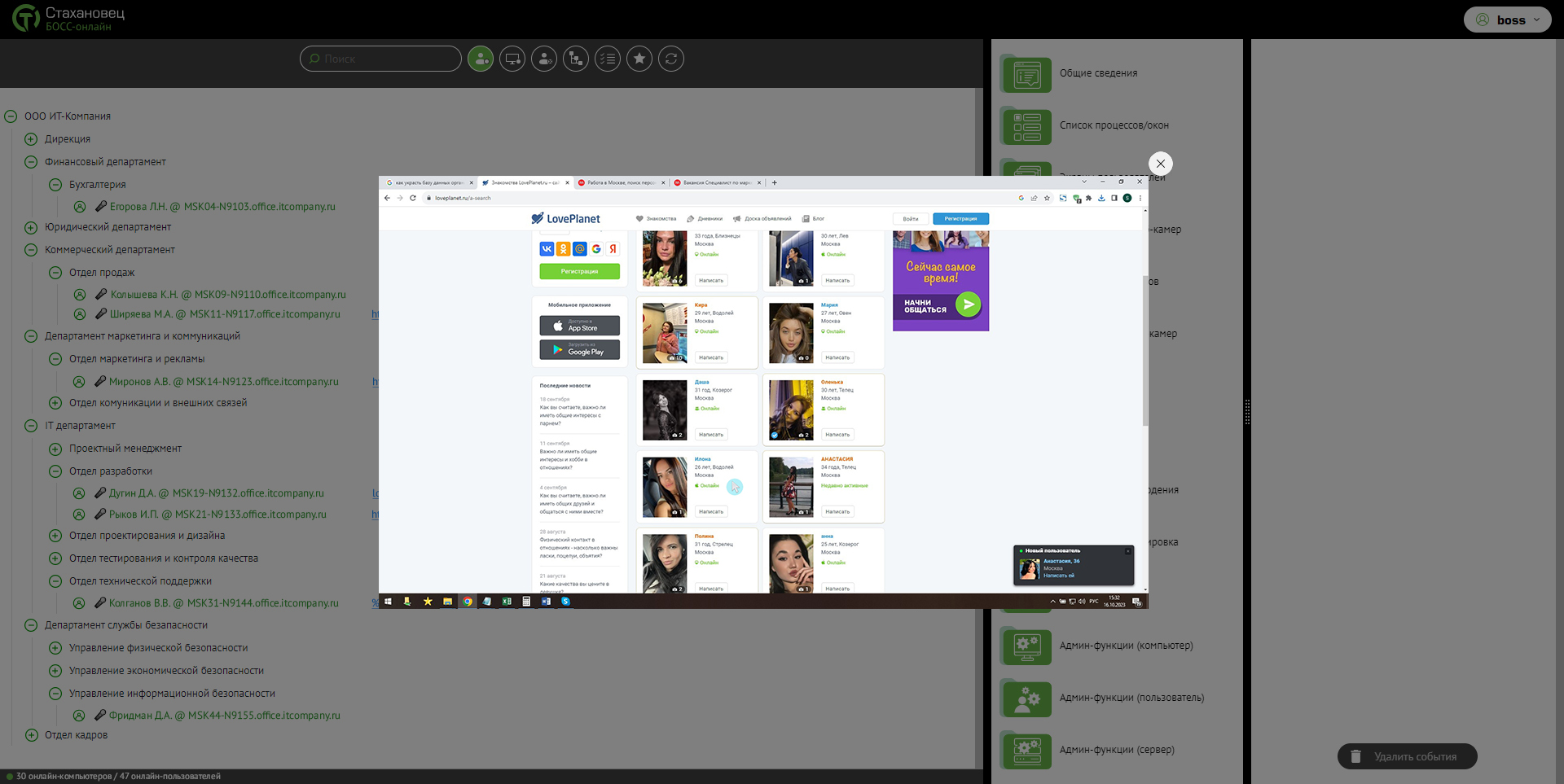Click the pencil icon for Егорова Л.Н.
This screenshot has height=784, width=1564.
coord(101,206)
